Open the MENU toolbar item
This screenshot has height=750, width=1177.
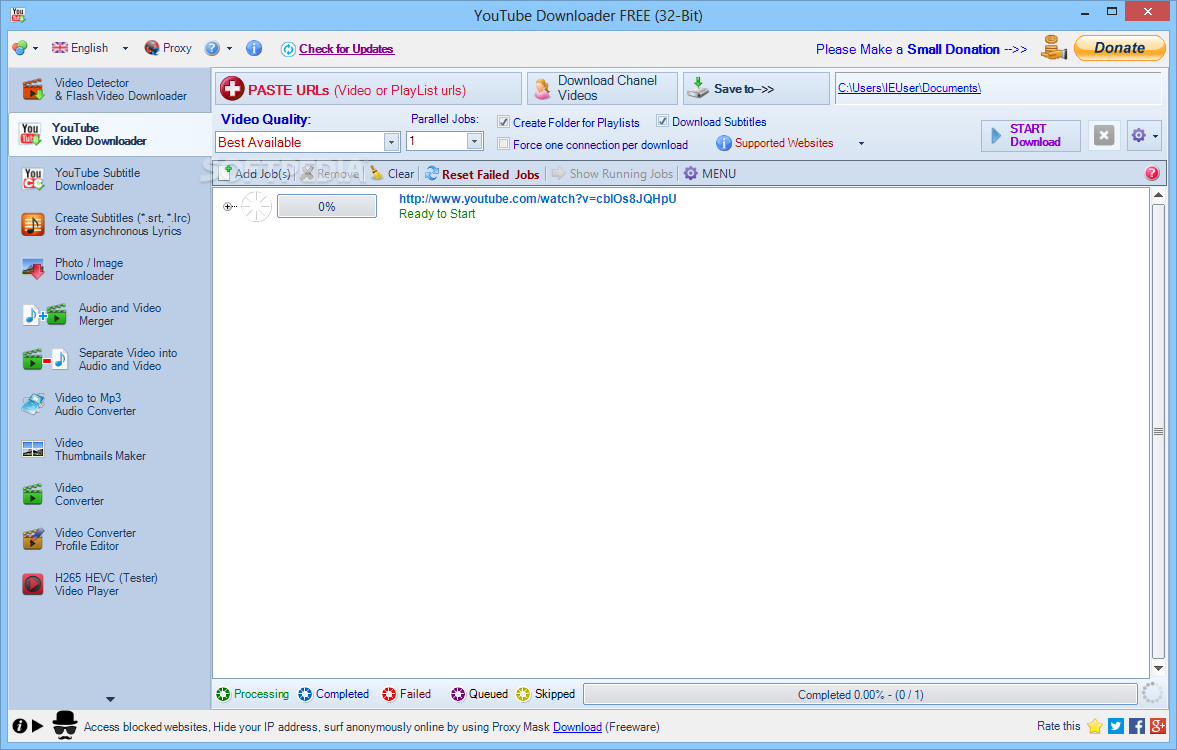click(709, 173)
